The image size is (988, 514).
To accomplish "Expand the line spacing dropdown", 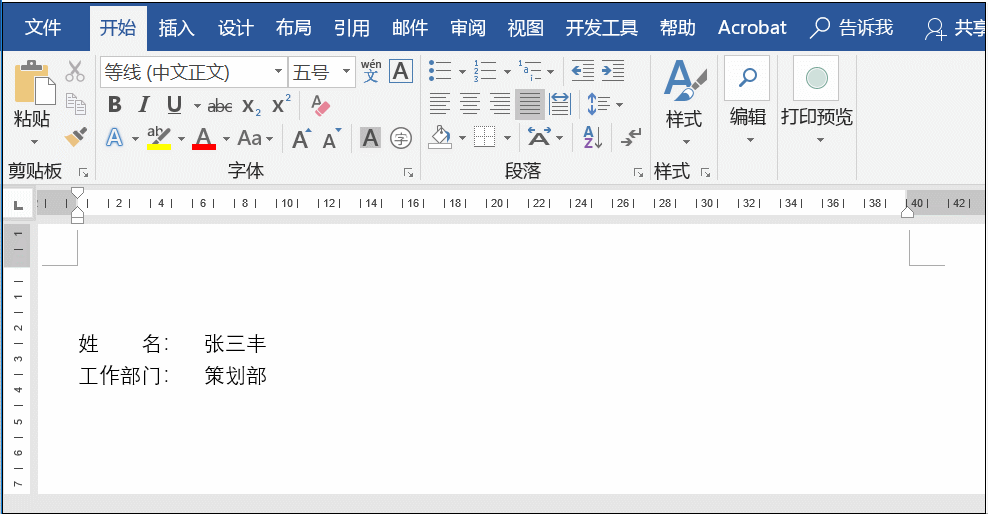I will (x=619, y=105).
